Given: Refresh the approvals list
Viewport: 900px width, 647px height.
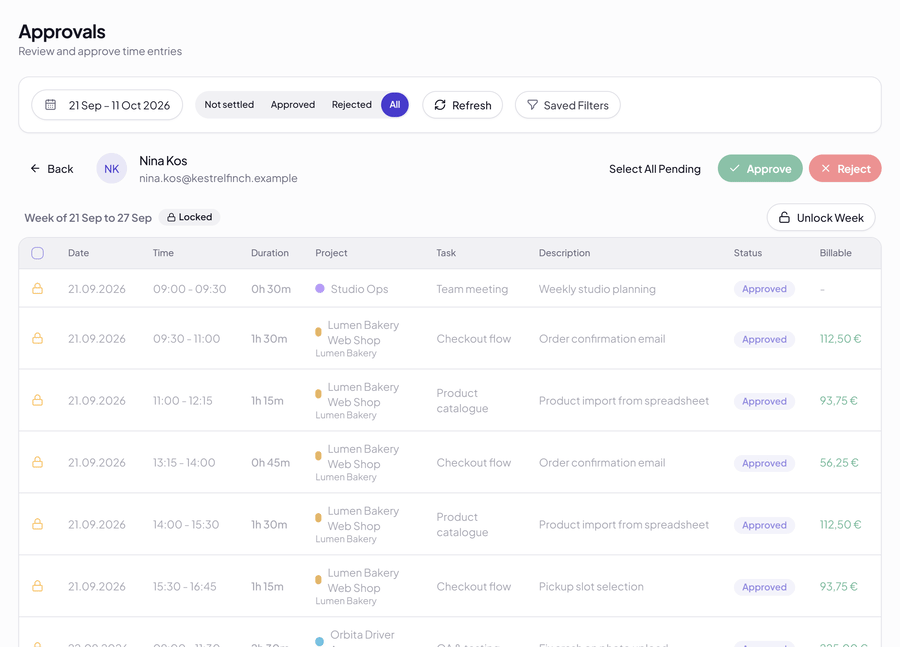Looking at the screenshot, I should (x=463, y=105).
